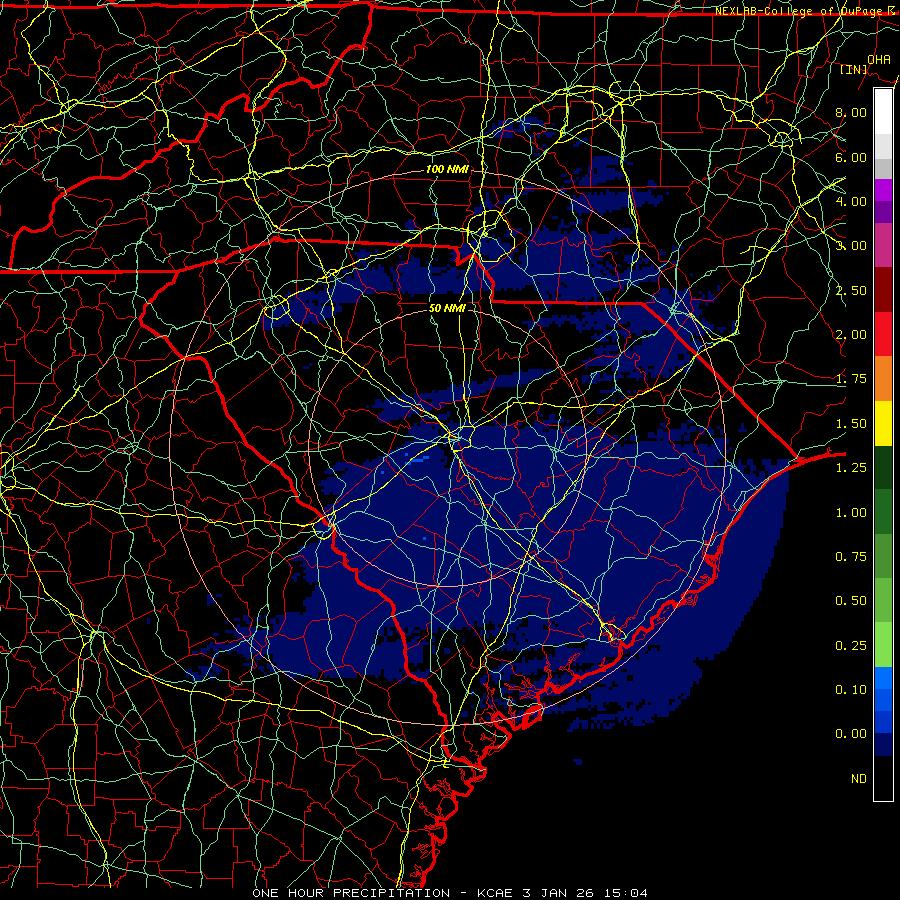
Task: Click the 0.50 legend value
Action: [x=851, y=601]
